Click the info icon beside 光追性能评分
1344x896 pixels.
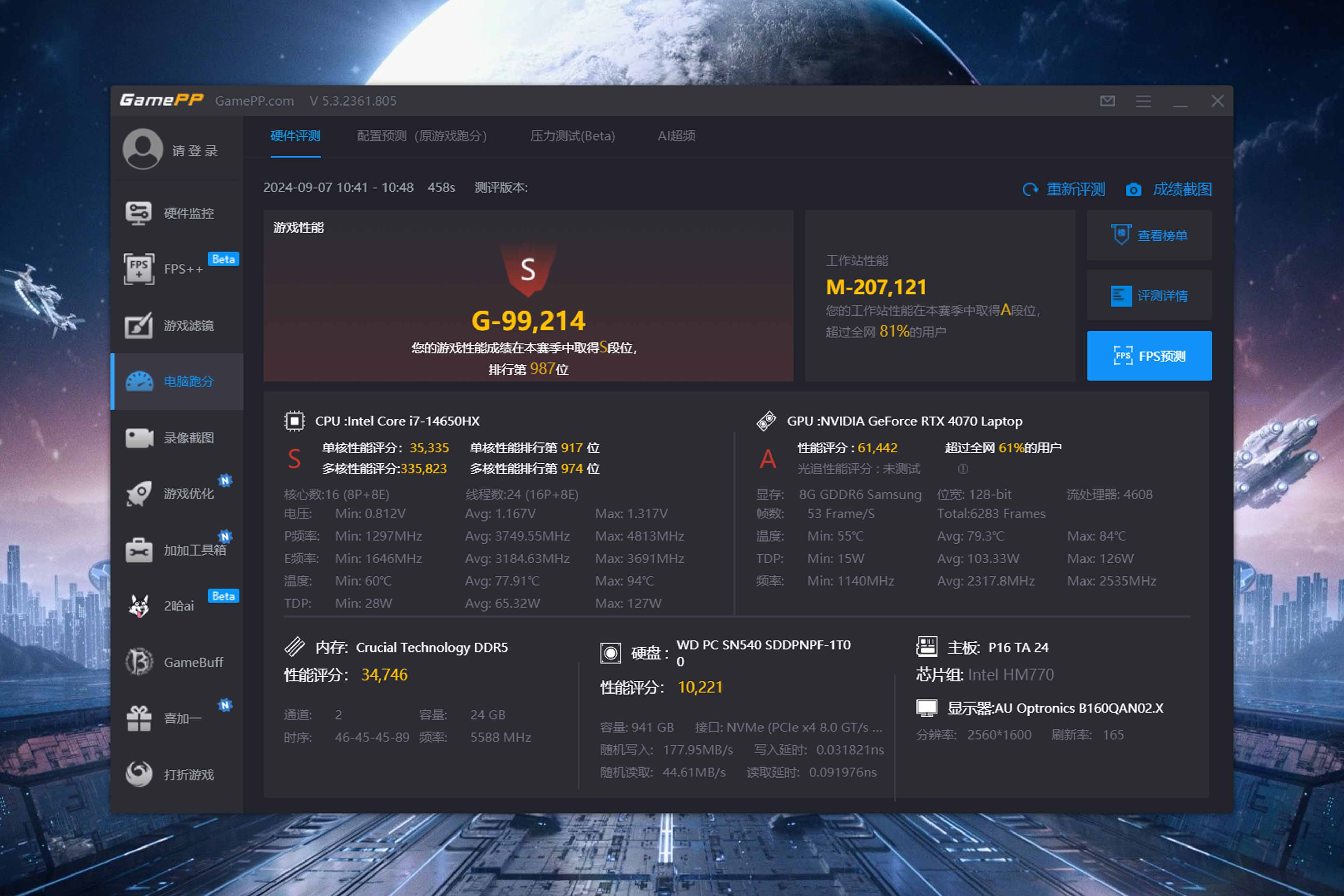[963, 469]
